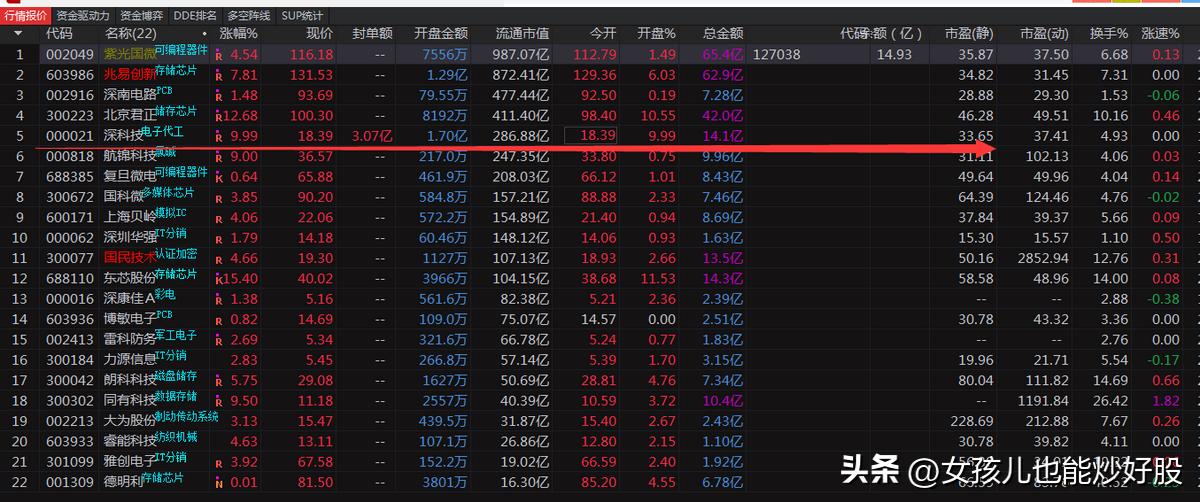Select the 多空阵线 tab
The width and height of the screenshot is (1200, 502).
(x=249, y=16)
